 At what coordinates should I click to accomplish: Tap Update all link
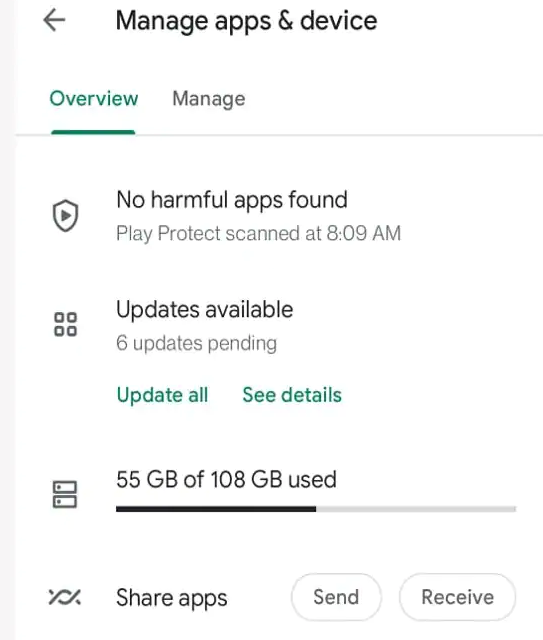coord(162,395)
